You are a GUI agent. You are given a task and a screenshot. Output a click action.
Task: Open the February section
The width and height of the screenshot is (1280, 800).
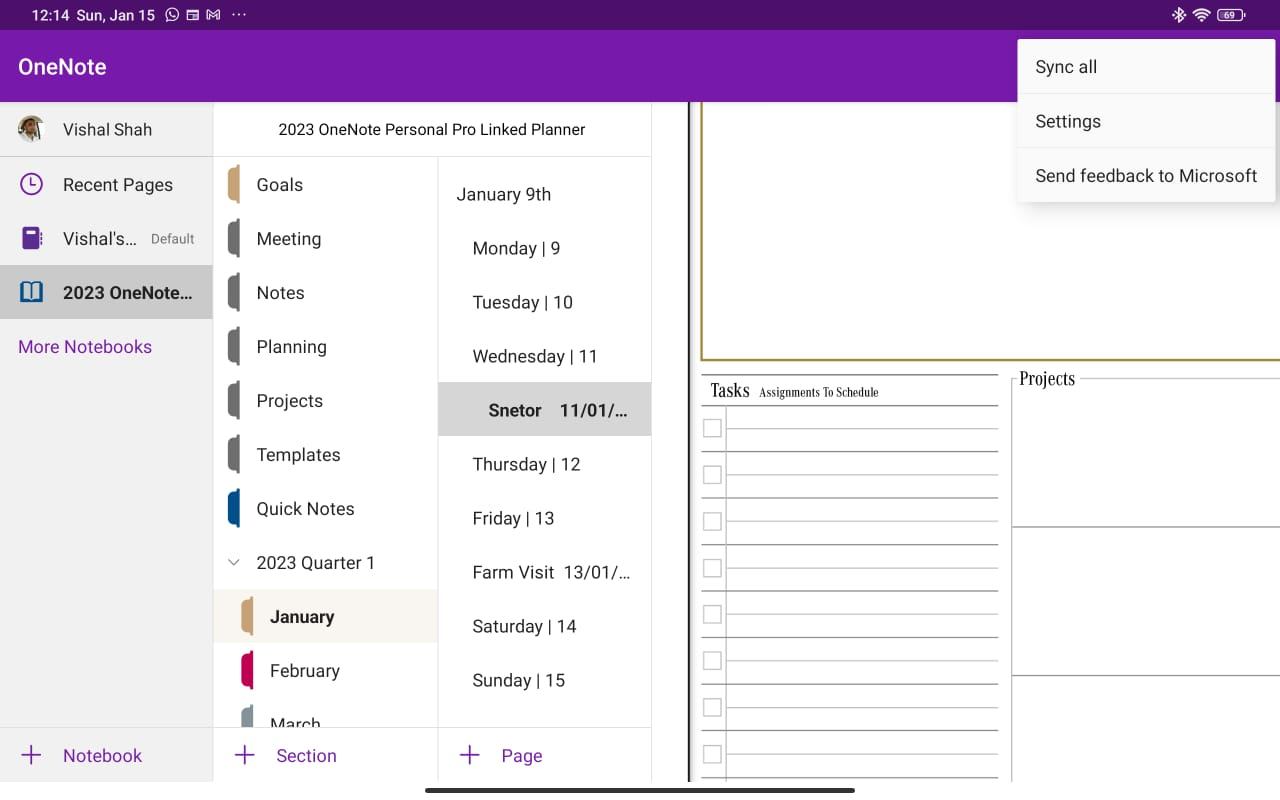click(326, 670)
